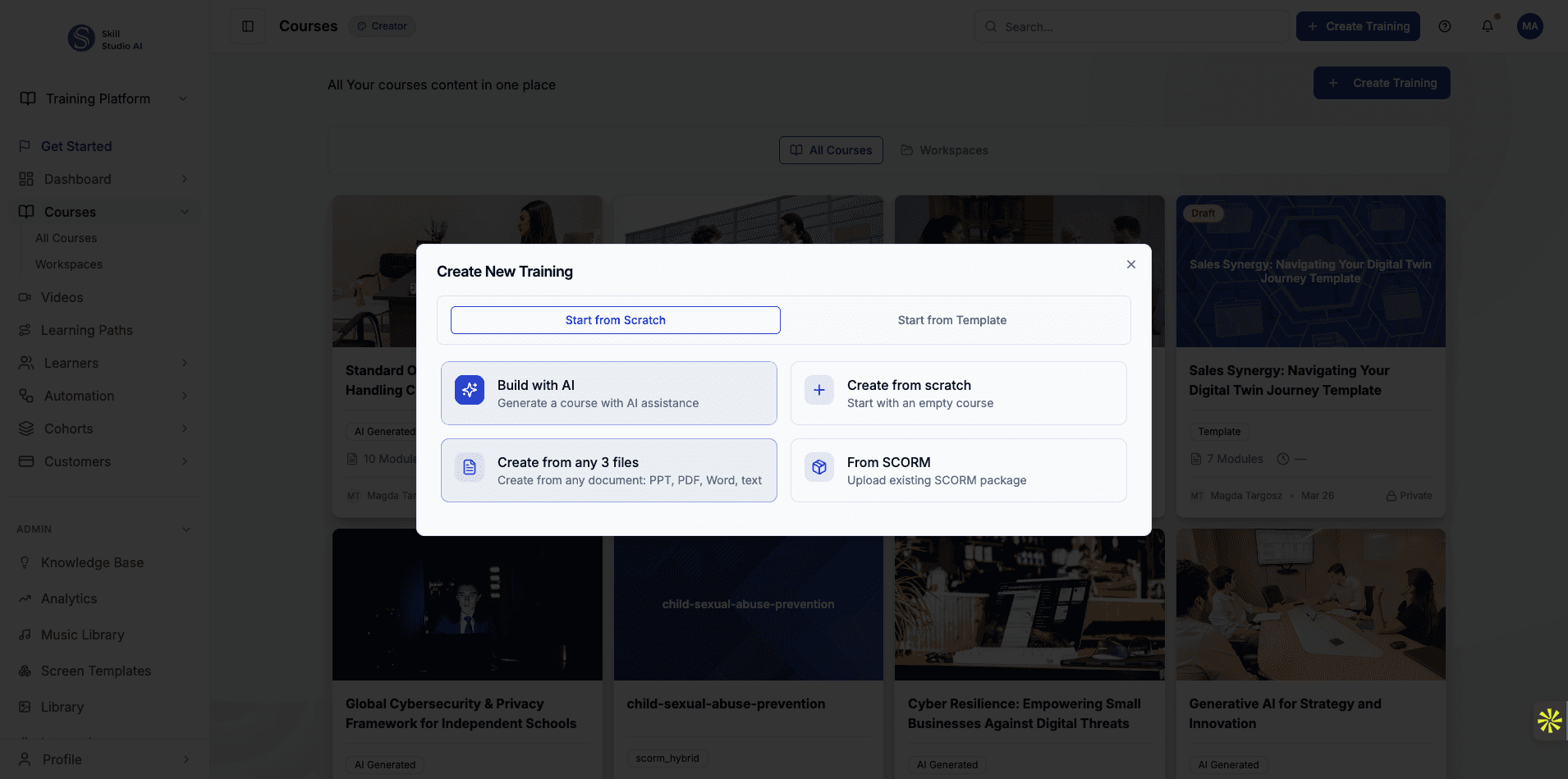The height and width of the screenshot is (779, 1568).
Task: Select the Build with AI option
Action: coord(608,392)
